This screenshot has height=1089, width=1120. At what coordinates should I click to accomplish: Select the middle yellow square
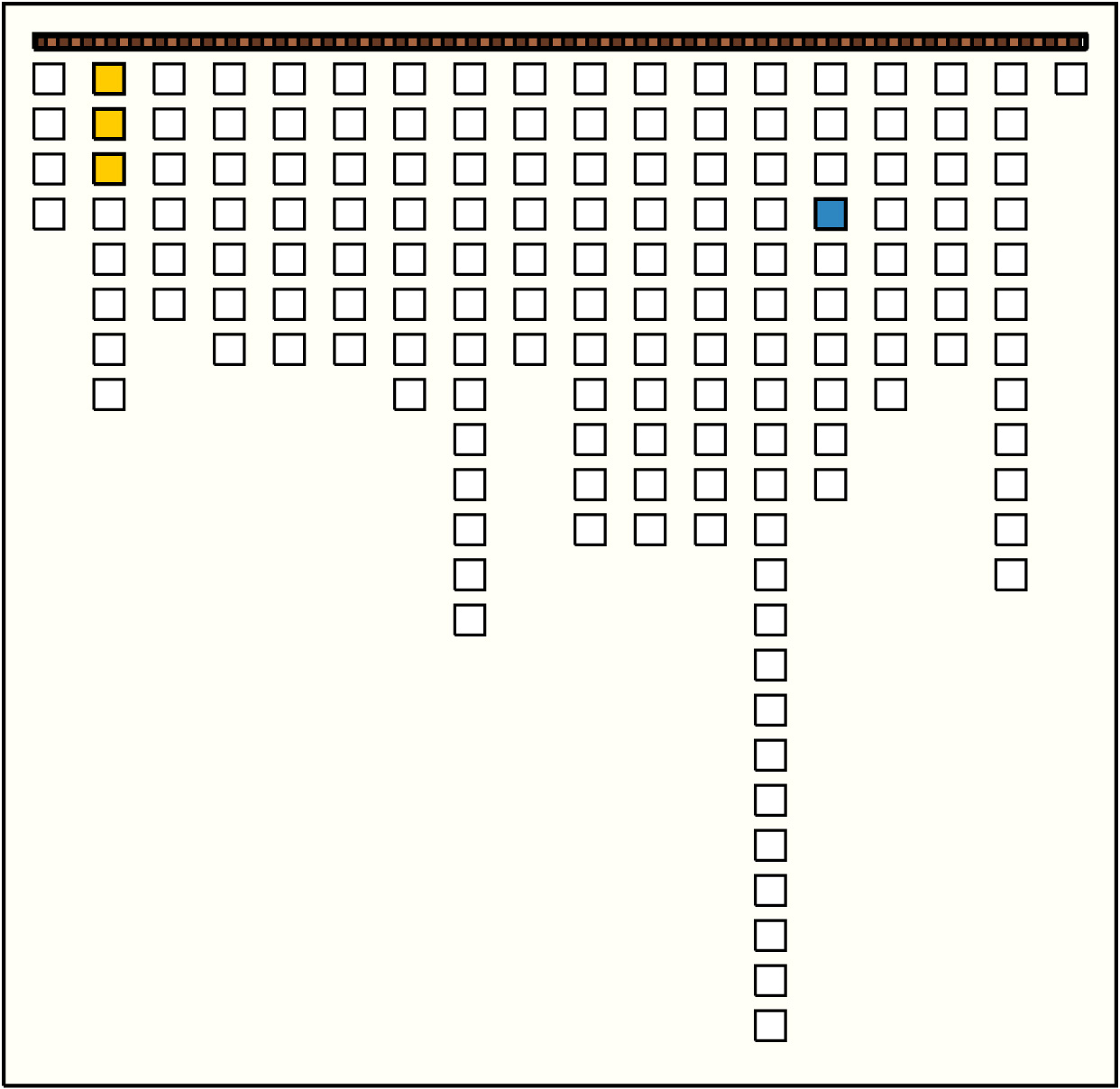[x=109, y=124]
